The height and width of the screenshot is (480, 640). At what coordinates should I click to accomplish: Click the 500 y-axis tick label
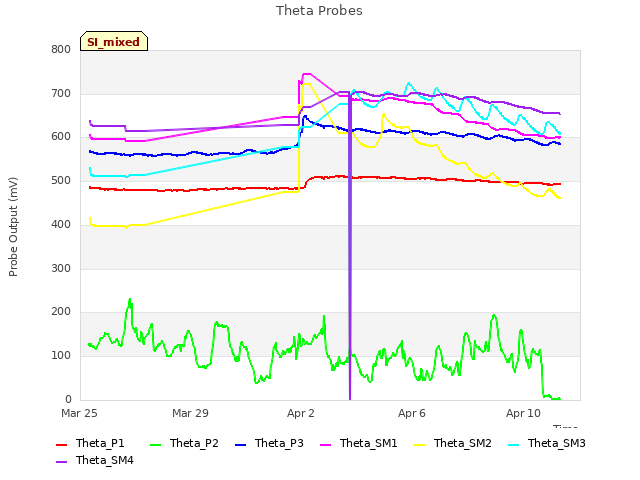[61, 181]
